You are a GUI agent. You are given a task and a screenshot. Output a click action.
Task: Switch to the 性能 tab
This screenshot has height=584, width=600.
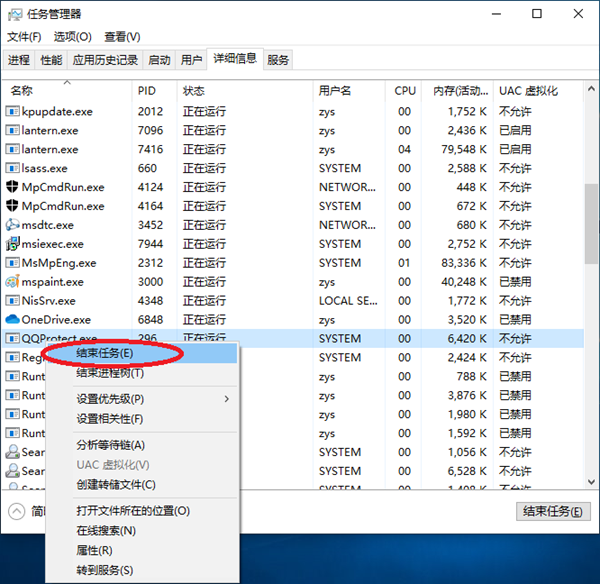[x=51, y=60]
